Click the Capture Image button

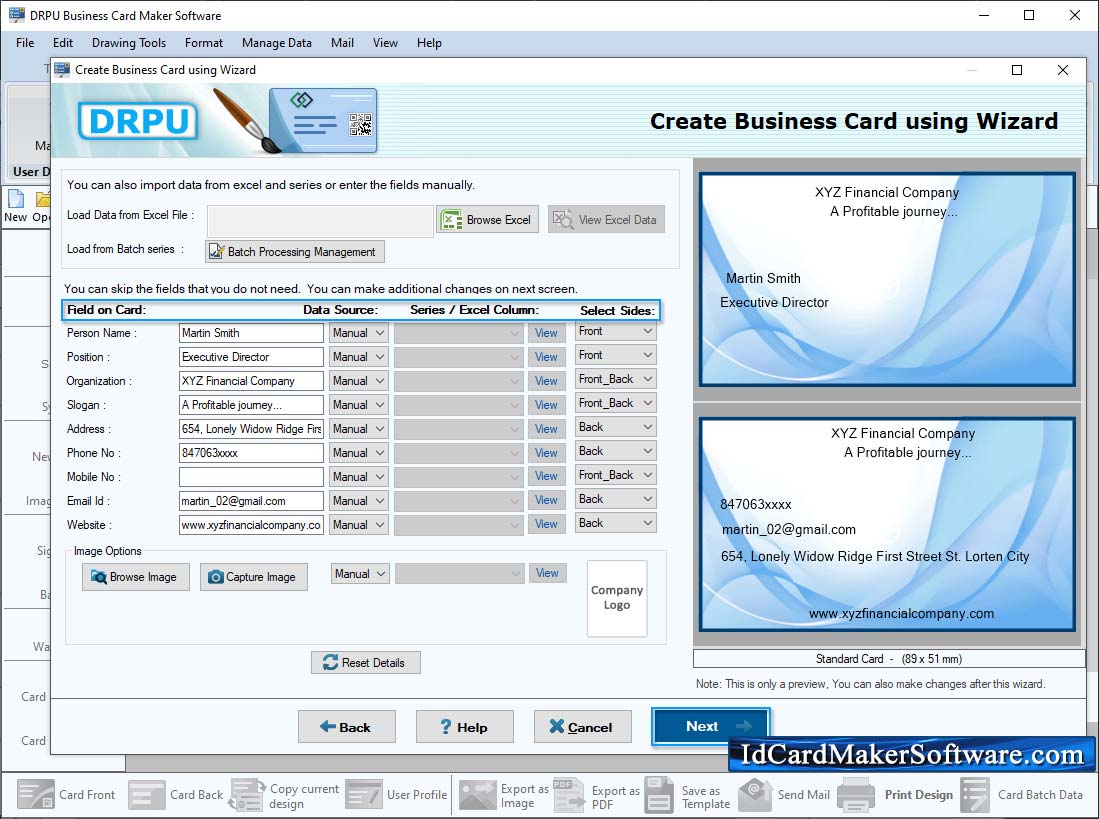point(254,577)
